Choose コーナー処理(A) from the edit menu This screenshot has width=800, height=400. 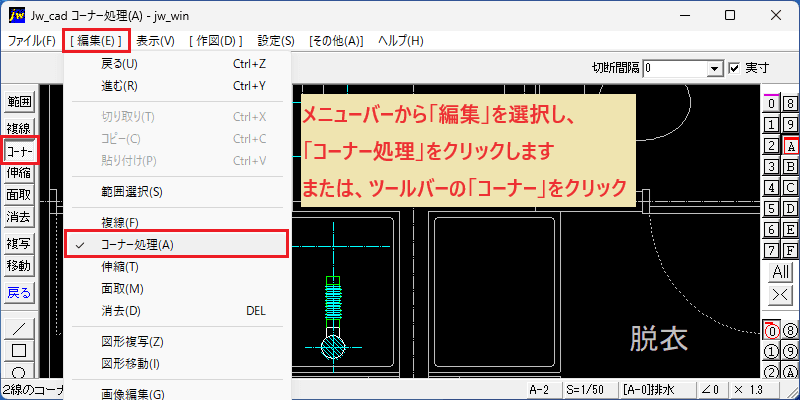[177, 244]
